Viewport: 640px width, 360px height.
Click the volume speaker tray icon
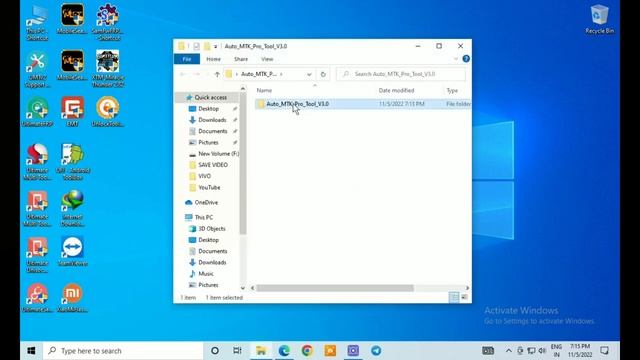coord(542,351)
